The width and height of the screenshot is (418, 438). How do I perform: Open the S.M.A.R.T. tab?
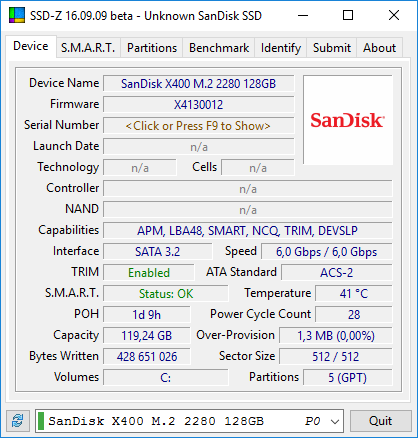(88, 48)
